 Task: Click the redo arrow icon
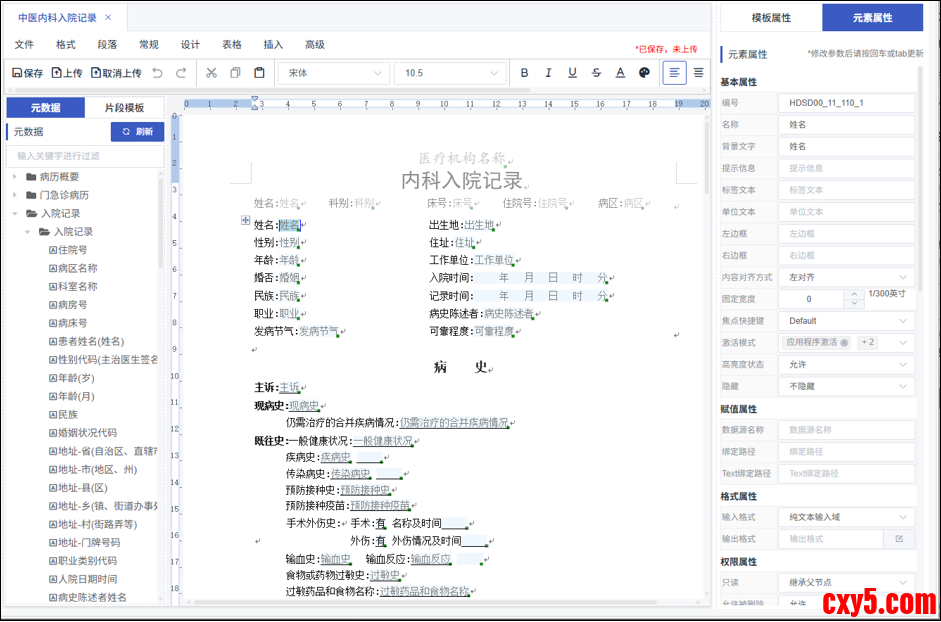coord(181,73)
